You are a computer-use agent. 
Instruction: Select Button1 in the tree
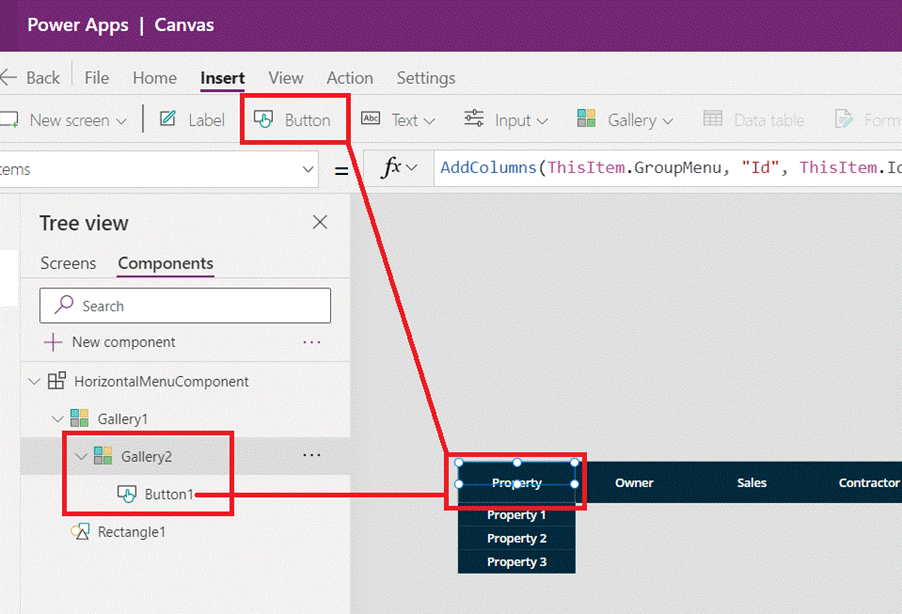tap(169, 494)
